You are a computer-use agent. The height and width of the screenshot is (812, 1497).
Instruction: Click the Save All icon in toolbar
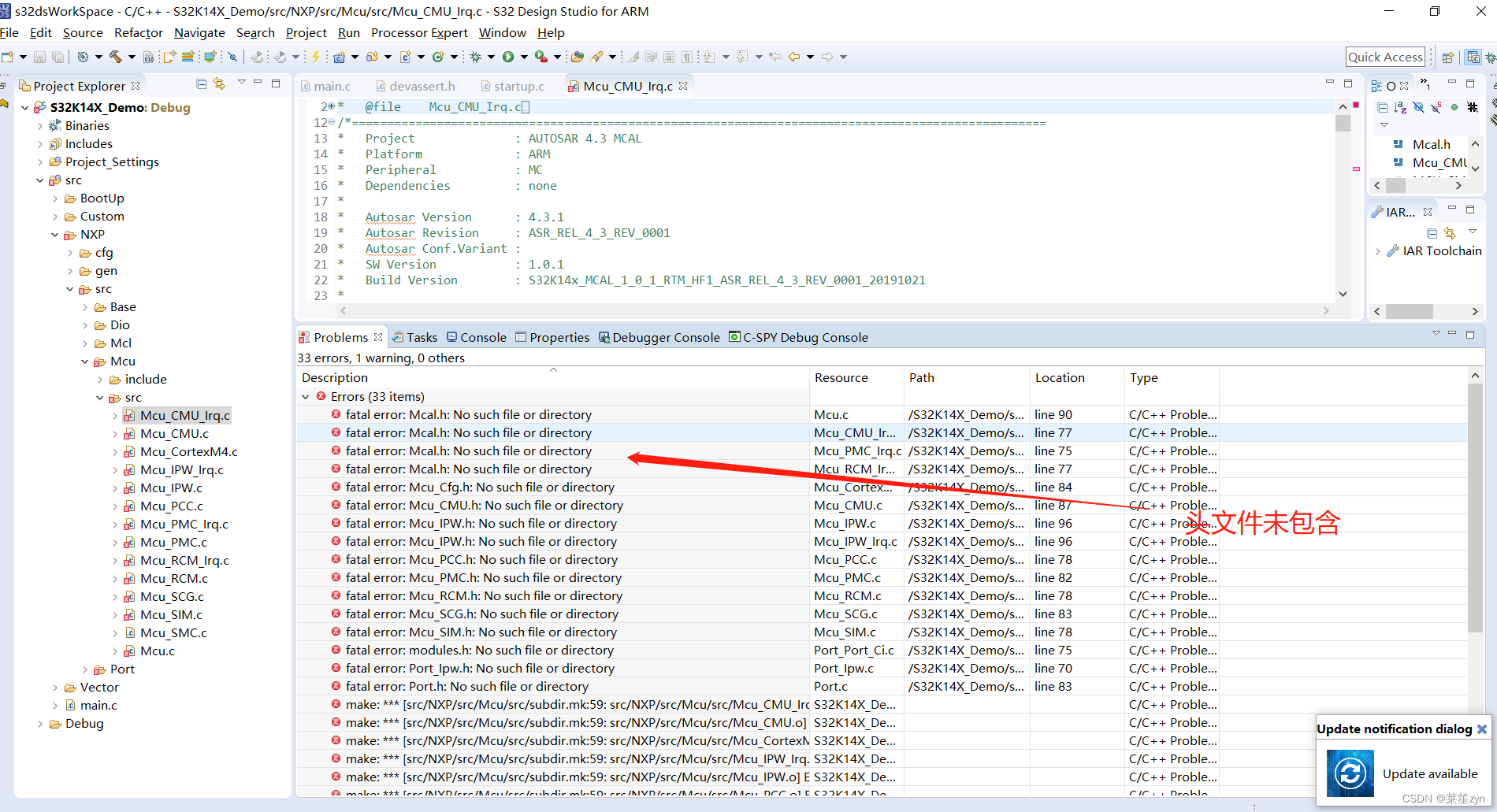point(58,57)
